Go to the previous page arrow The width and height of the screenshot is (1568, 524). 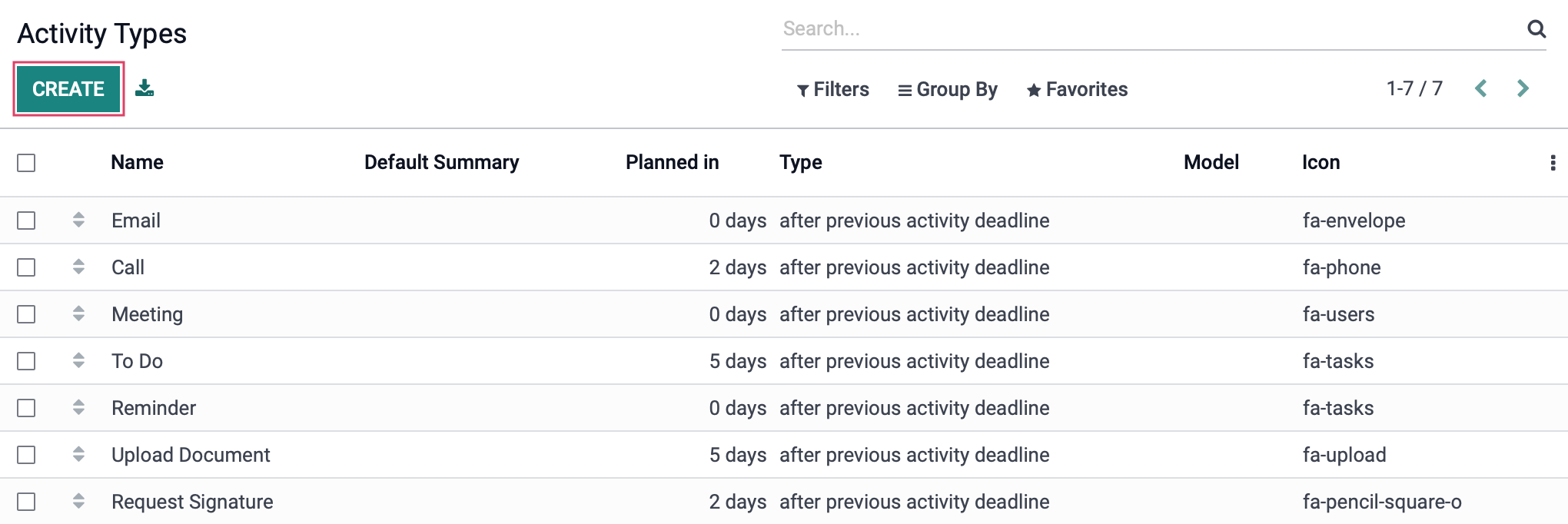pyautogui.click(x=1481, y=88)
